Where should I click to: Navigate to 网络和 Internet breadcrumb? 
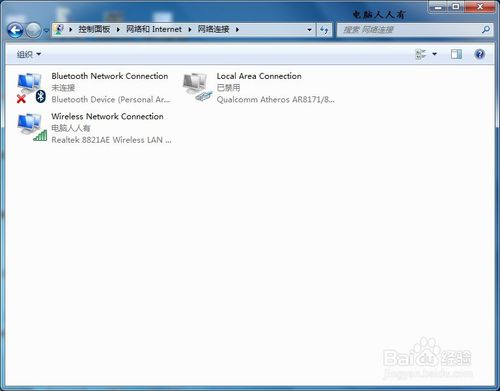(154, 29)
